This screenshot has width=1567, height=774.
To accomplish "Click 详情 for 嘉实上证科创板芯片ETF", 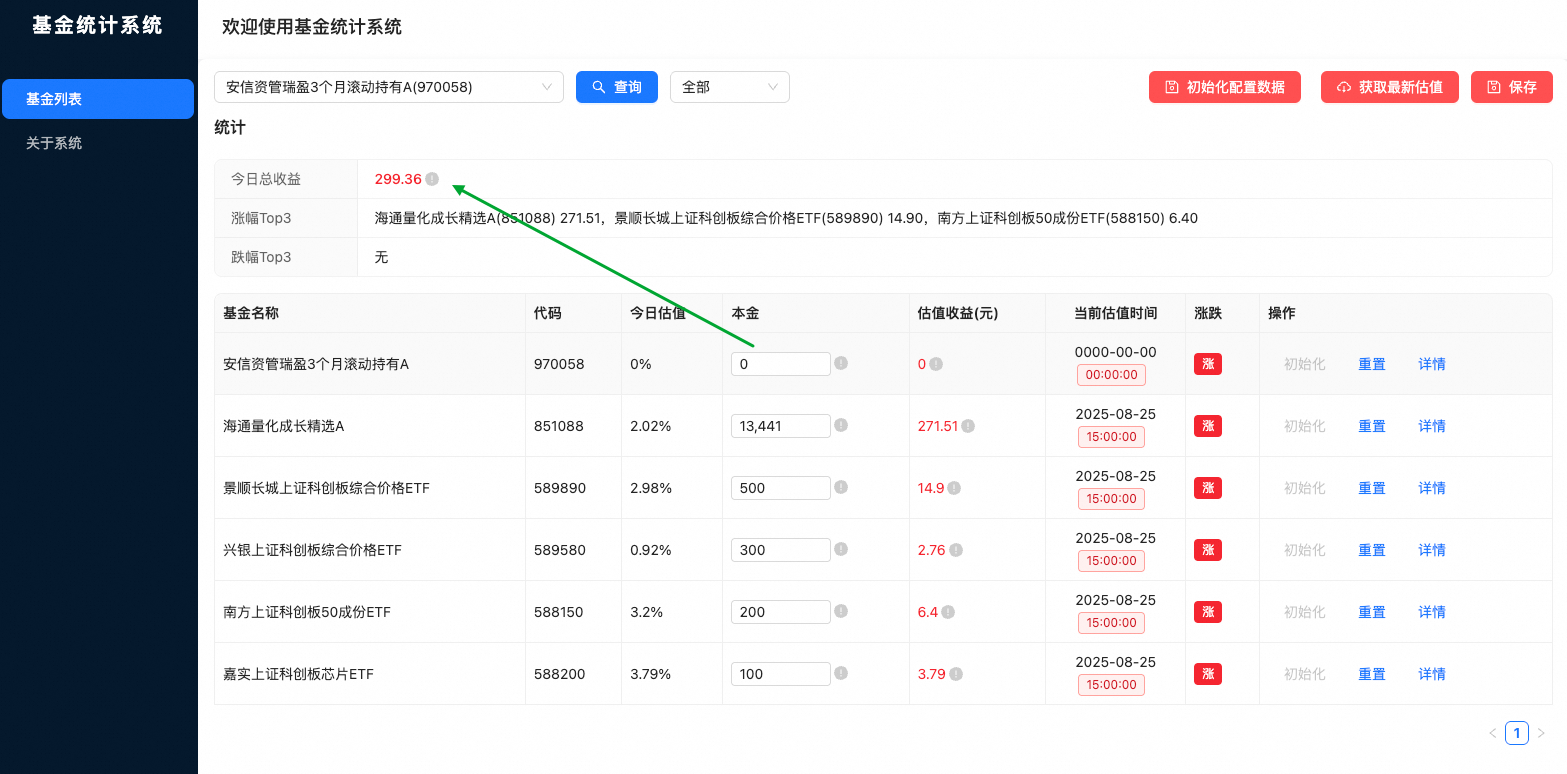I will click(x=1432, y=674).
